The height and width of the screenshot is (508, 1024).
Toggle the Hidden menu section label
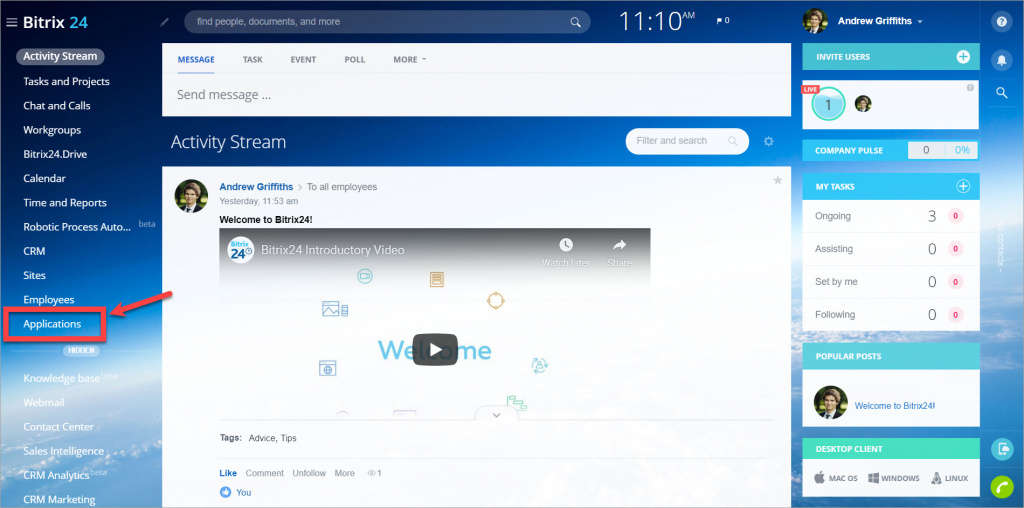pos(82,351)
